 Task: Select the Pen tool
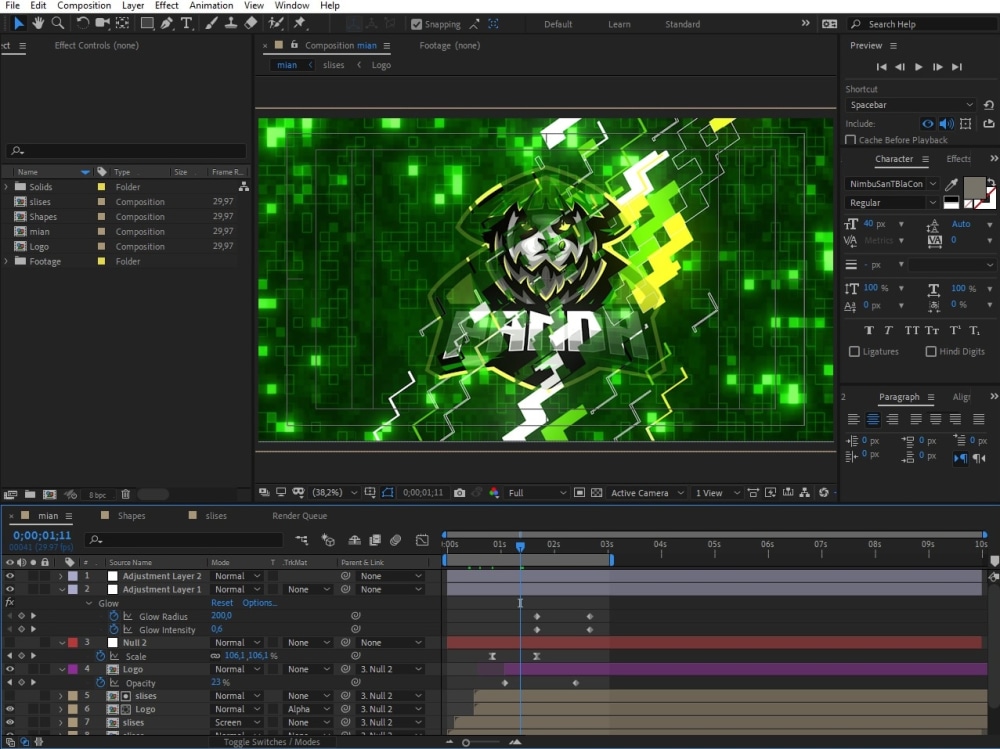(x=166, y=24)
